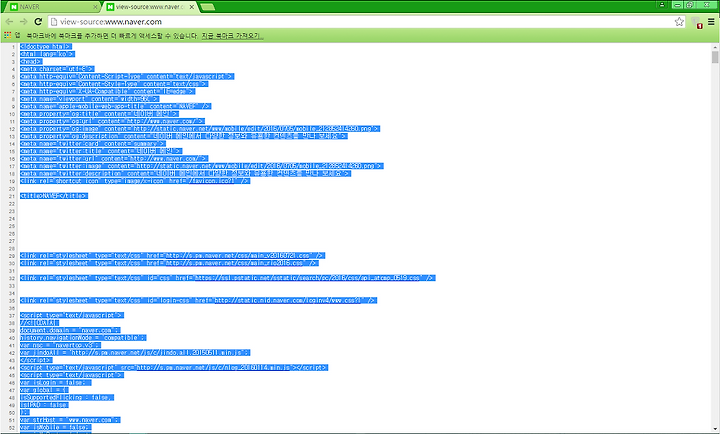The height and width of the screenshot is (434, 720).
Task: Click the page icon in address bar
Action: click(54, 22)
